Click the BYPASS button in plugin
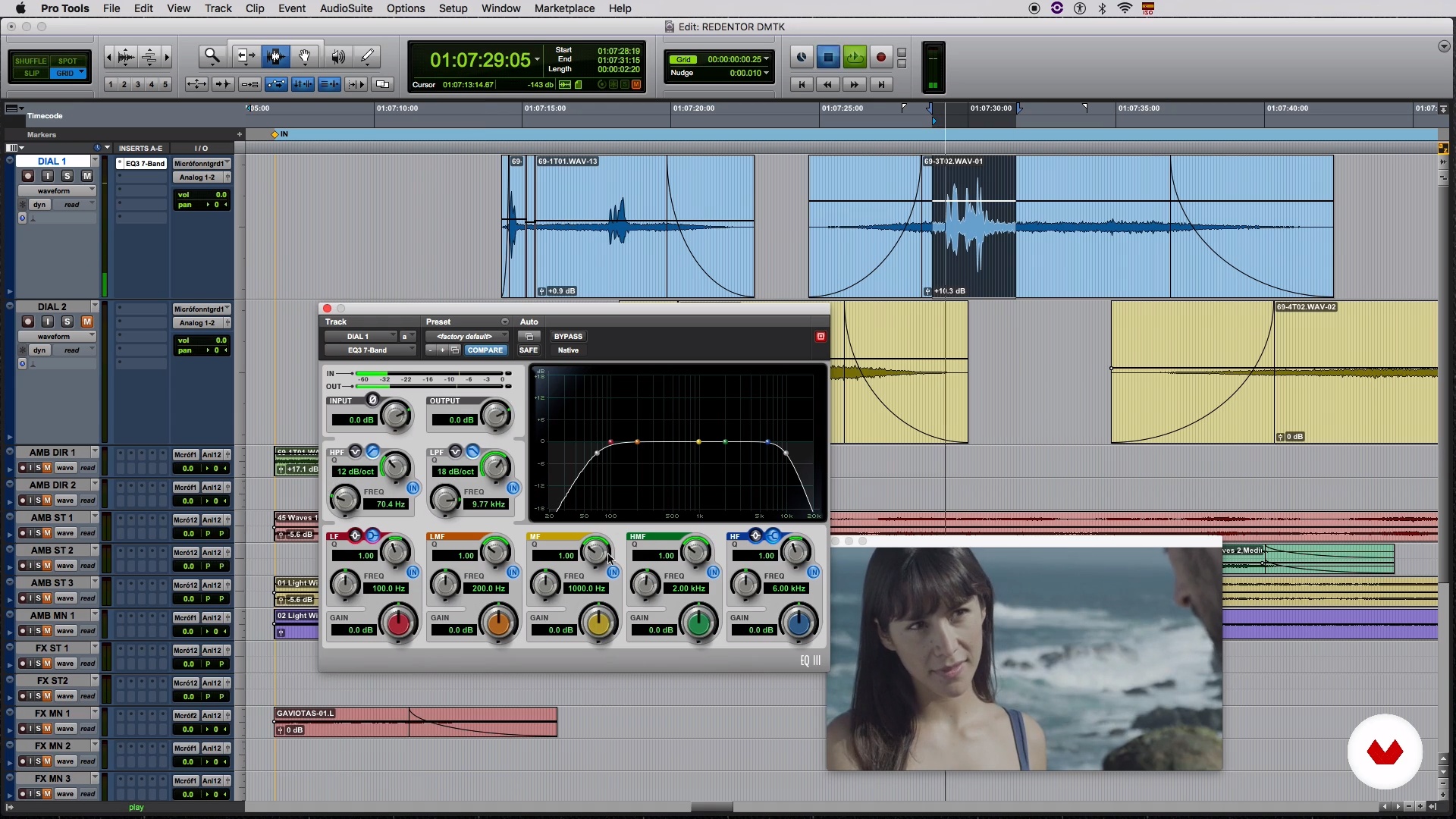 click(568, 337)
